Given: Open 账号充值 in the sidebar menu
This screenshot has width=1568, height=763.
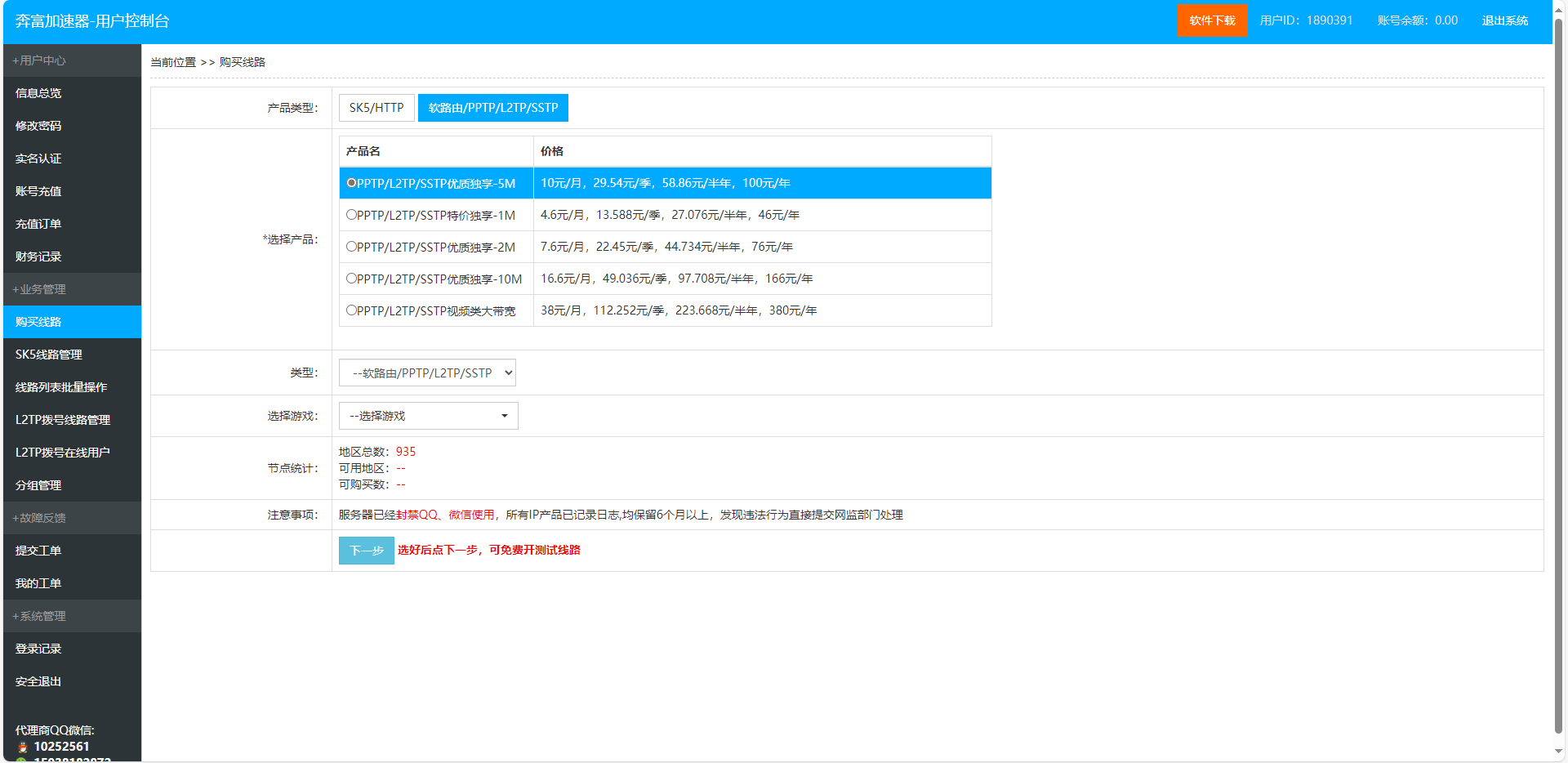Looking at the screenshot, I should [x=38, y=191].
